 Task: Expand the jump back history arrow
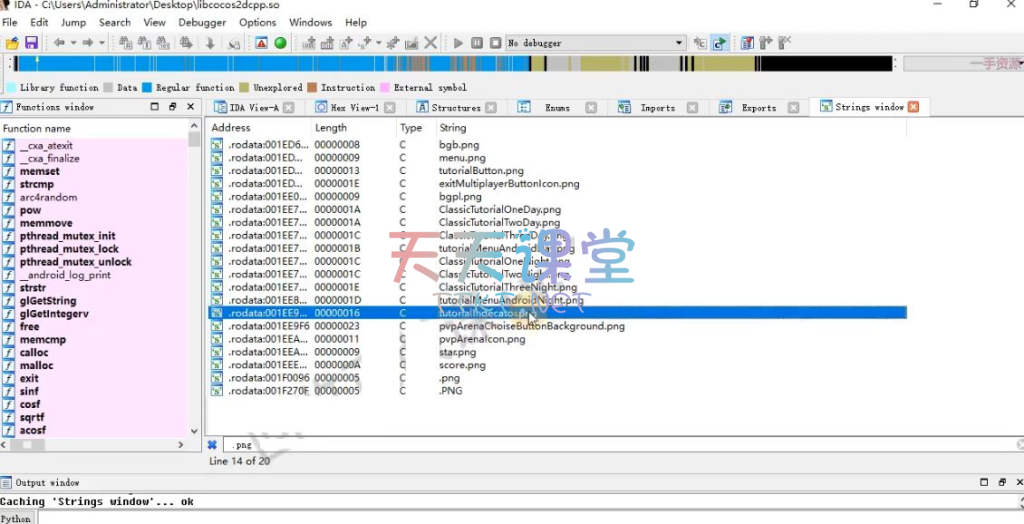tap(73, 43)
